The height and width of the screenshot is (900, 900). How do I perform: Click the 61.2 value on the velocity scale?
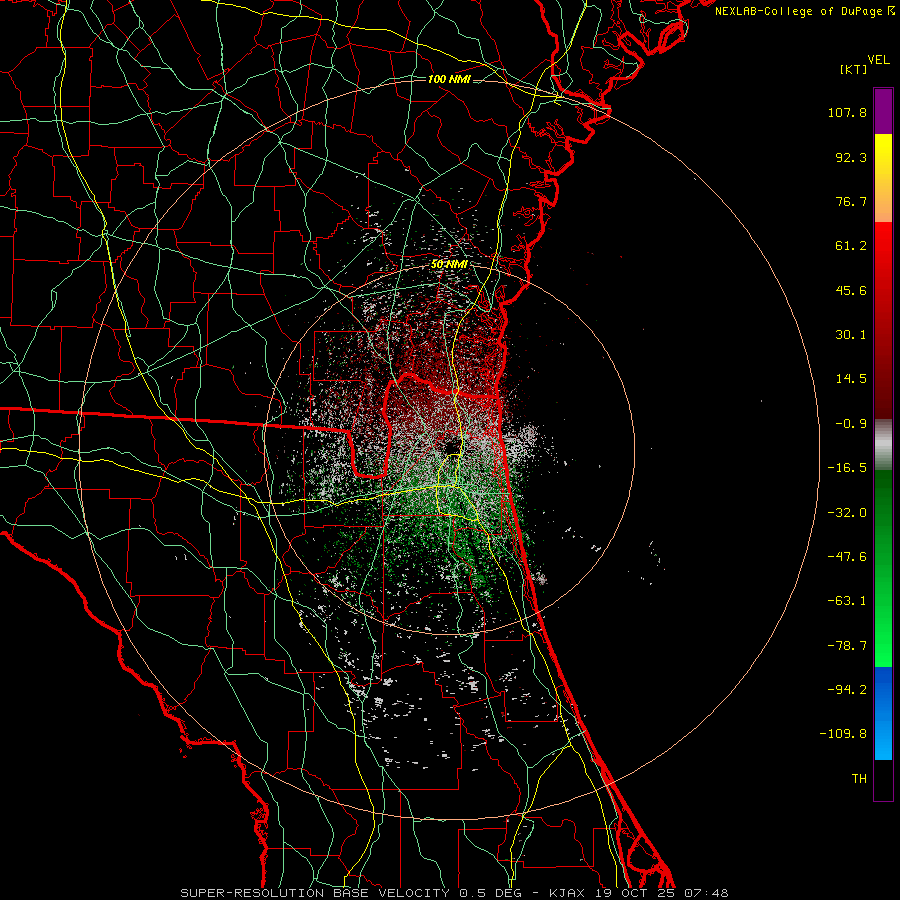click(x=851, y=246)
